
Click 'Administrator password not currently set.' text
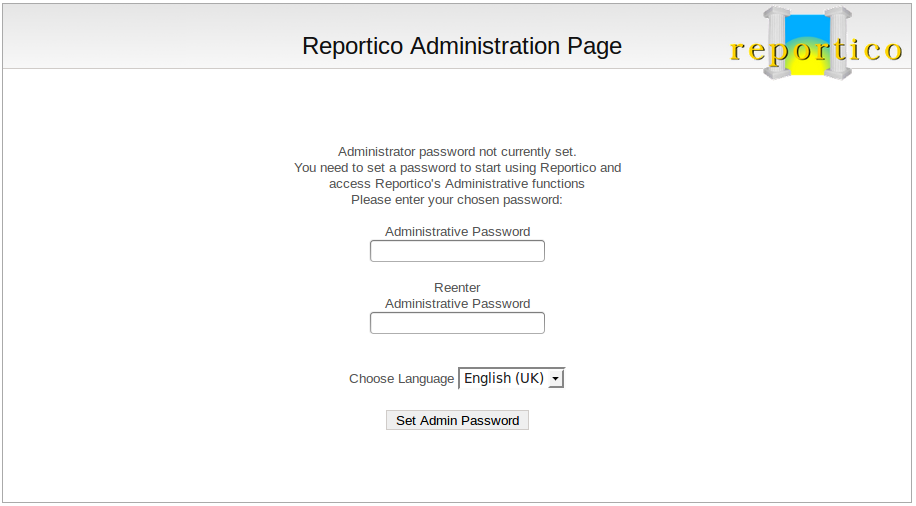(x=457, y=151)
